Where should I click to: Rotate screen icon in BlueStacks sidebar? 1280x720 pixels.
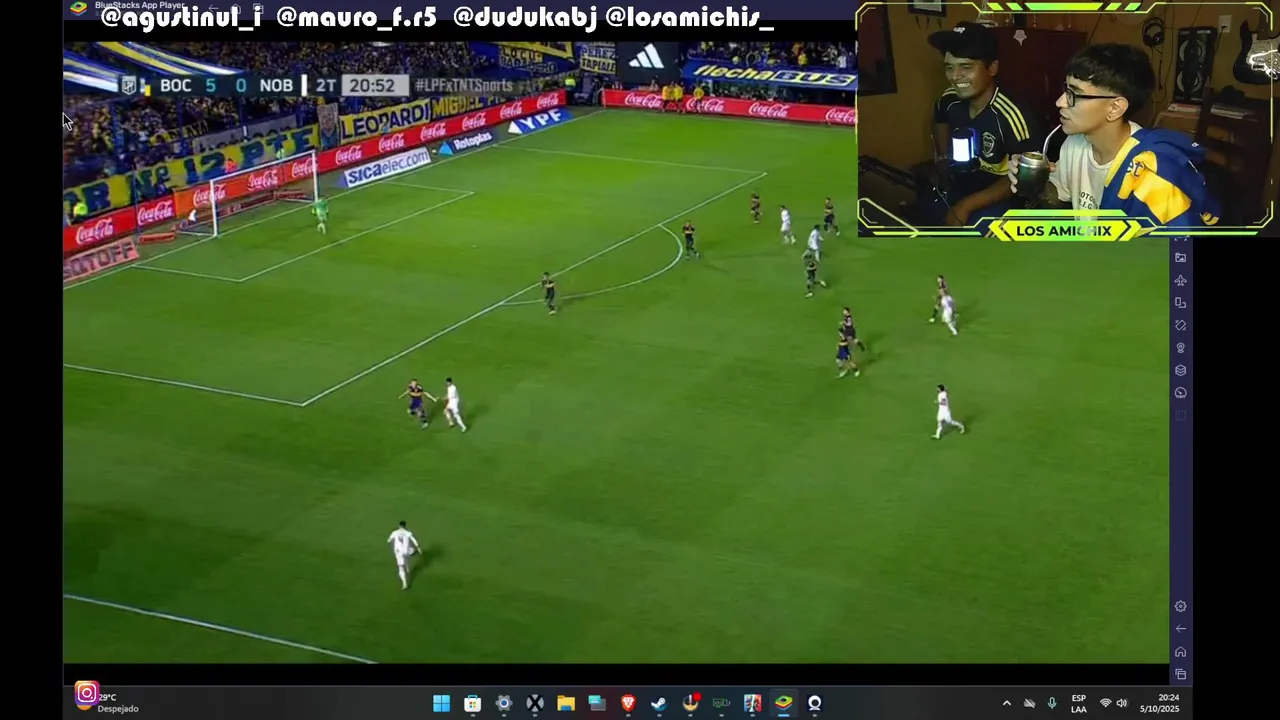1180,303
